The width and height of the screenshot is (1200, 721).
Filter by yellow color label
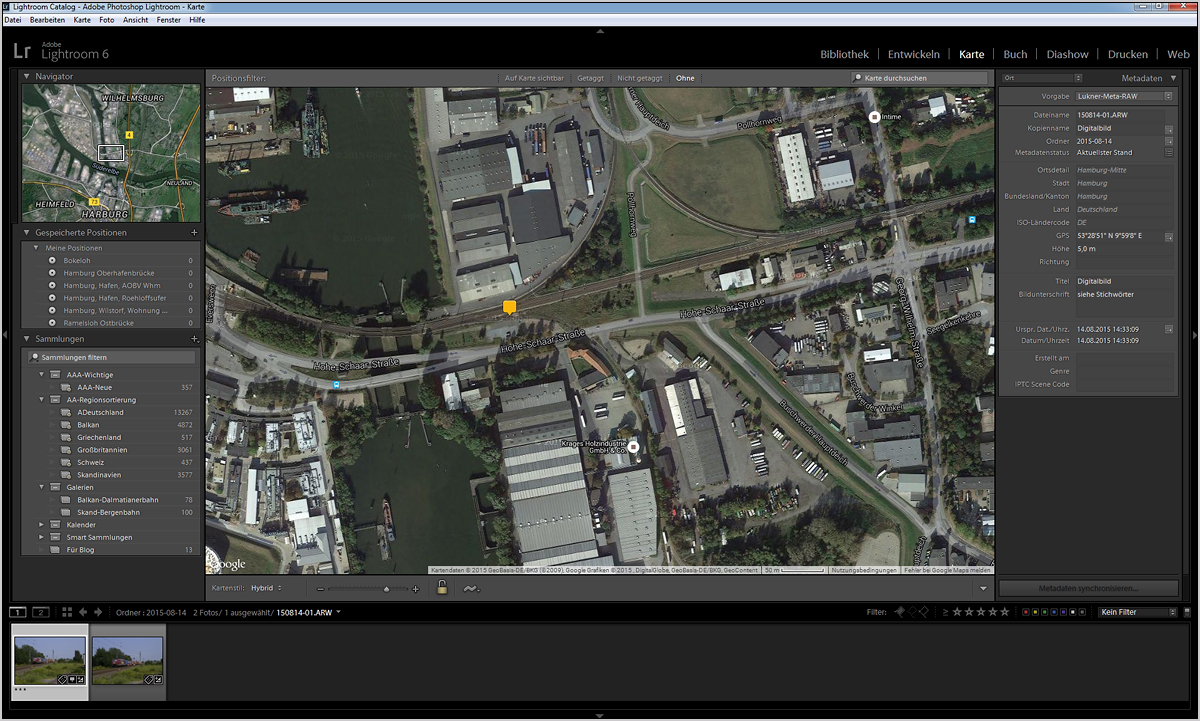[1037, 612]
